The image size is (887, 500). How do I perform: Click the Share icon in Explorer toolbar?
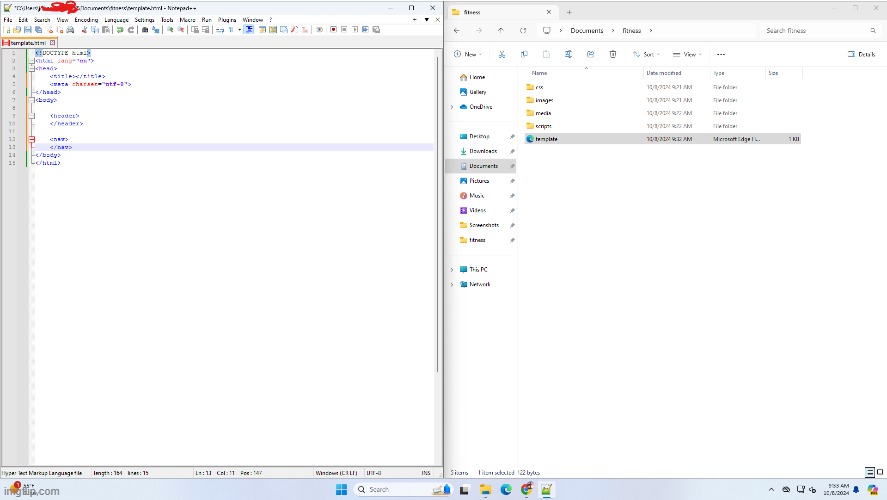pyautogui.click(x=591, y=54)
